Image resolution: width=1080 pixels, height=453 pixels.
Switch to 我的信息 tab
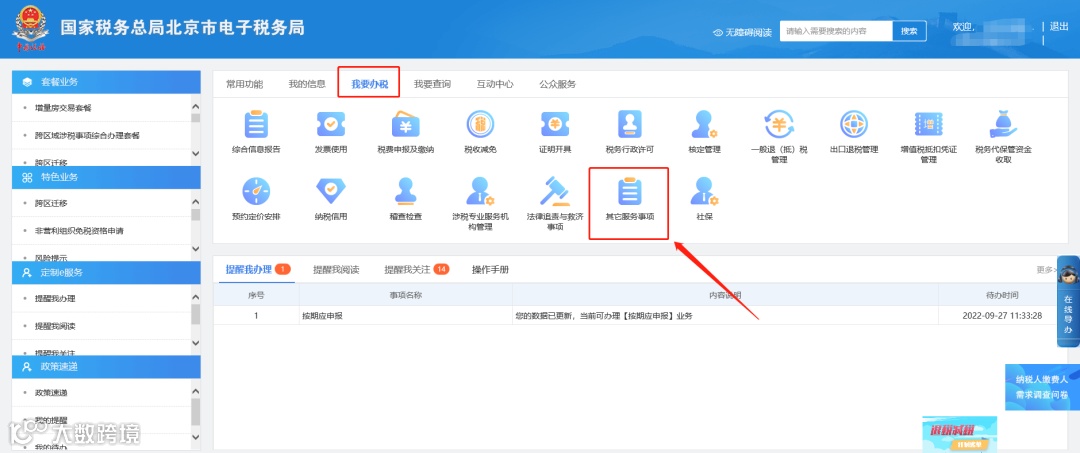(307, 85)
